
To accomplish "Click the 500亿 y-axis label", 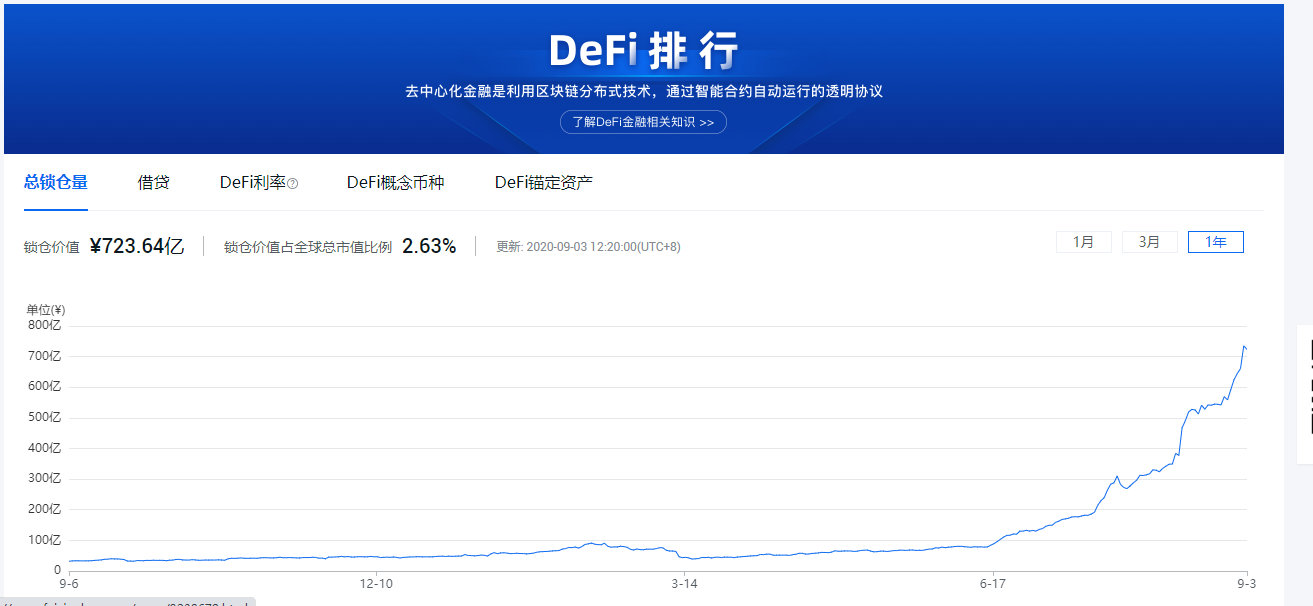I will click(x=44, y=417).
